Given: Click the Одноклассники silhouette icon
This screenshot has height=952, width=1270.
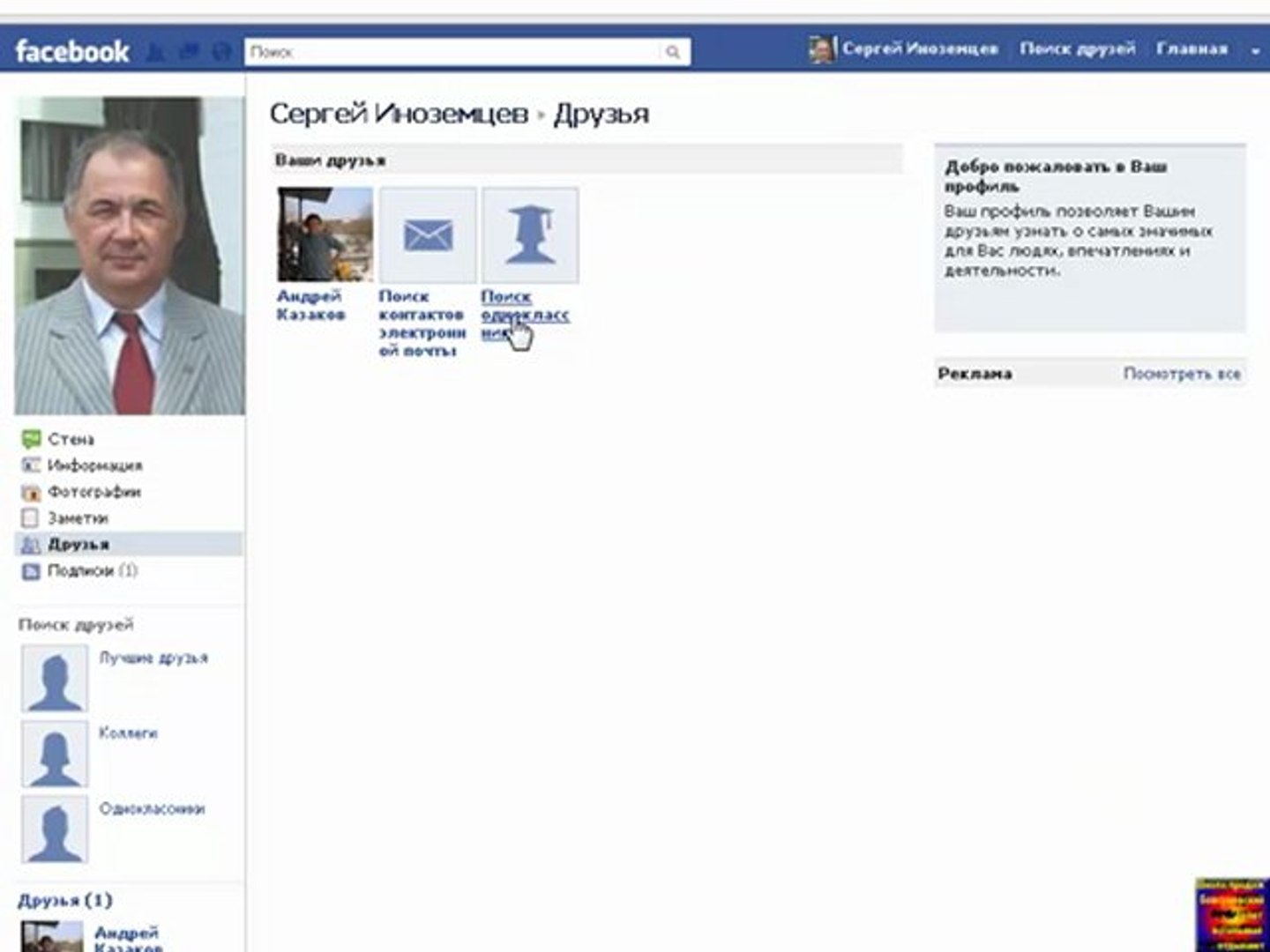Looking at the screenshot, I should 55,829.
